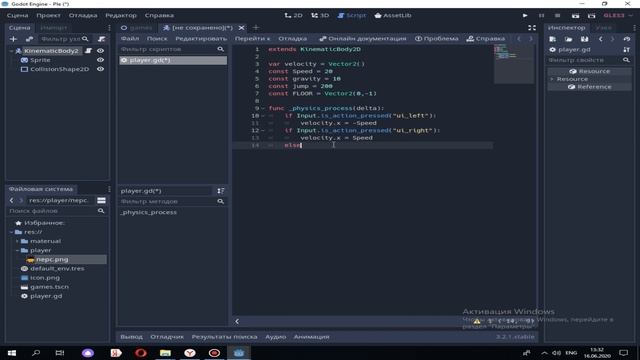Open the Сцена menu

18,15
